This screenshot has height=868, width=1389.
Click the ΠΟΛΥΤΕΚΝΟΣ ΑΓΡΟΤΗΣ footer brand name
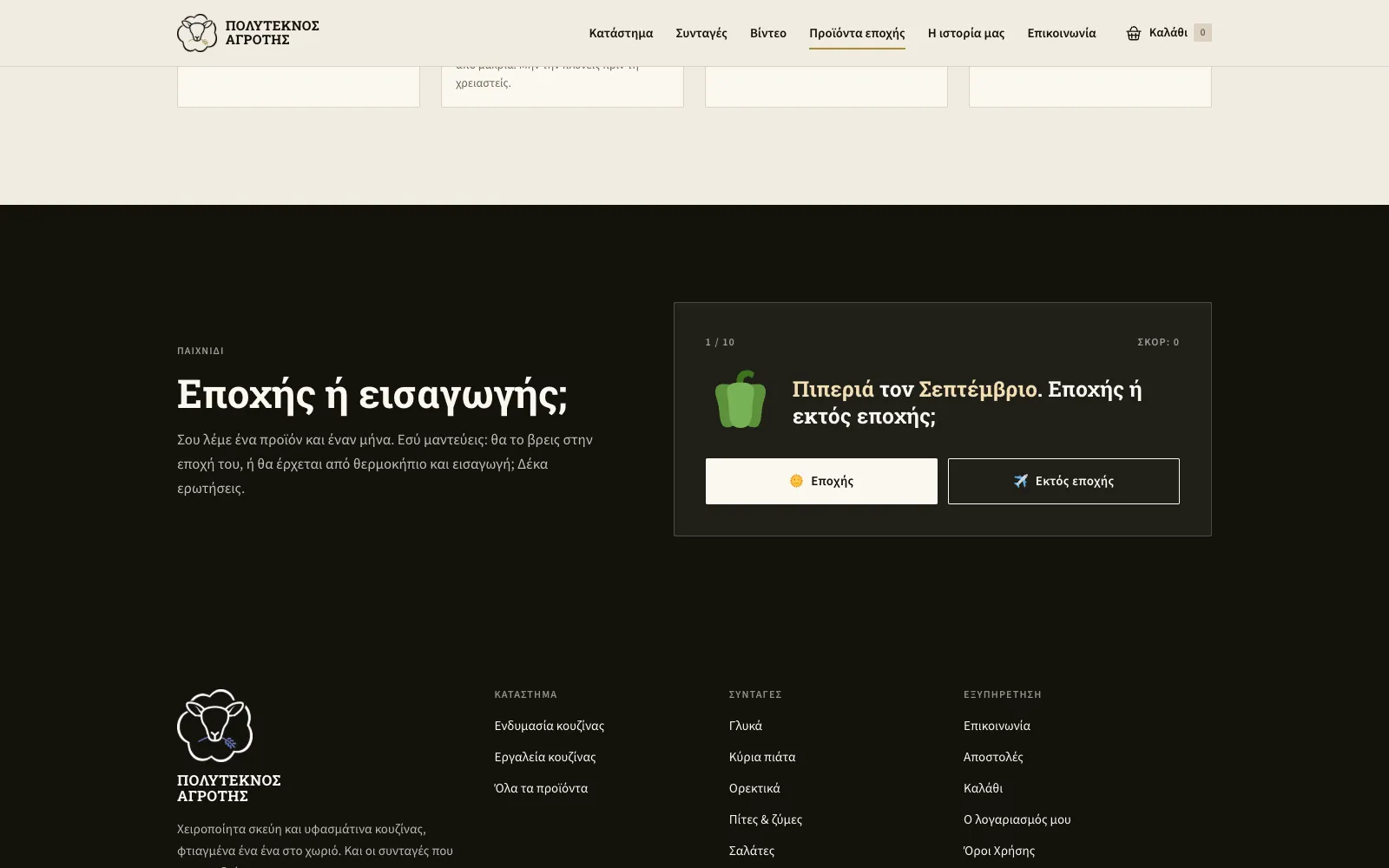229,788
